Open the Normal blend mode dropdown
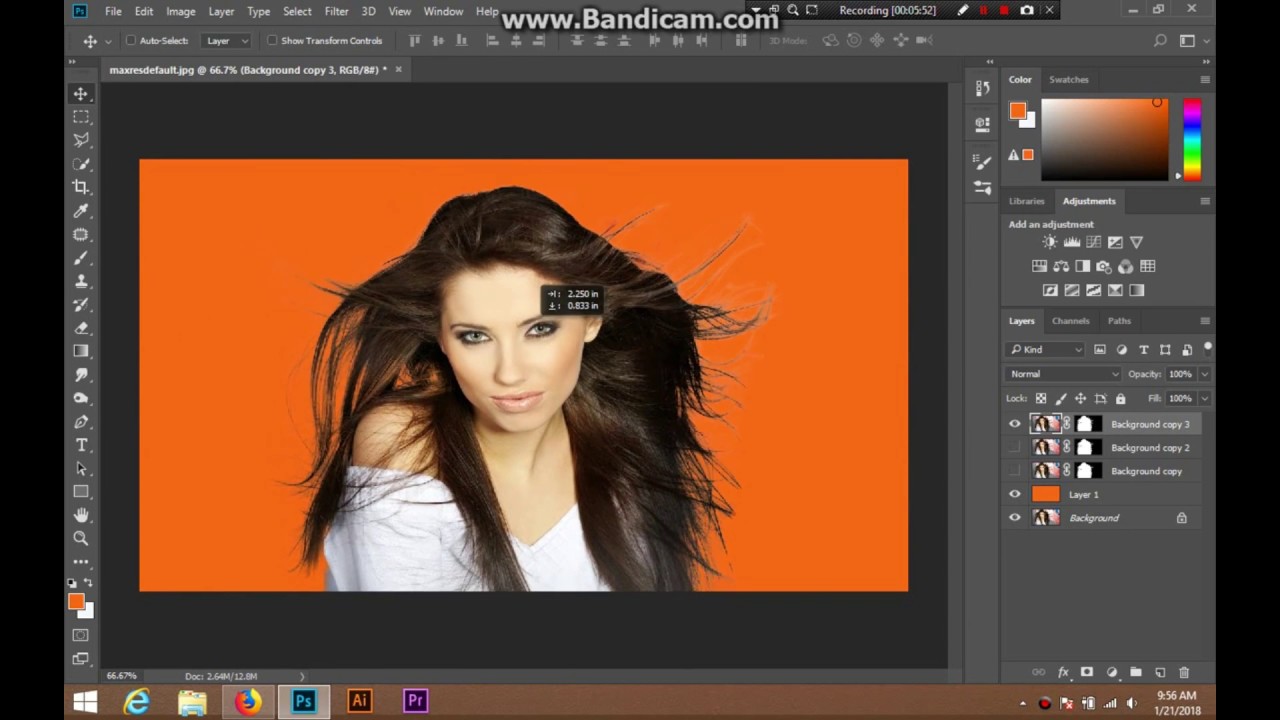This screenshot has height=720, width=1280. point(1064,374)
